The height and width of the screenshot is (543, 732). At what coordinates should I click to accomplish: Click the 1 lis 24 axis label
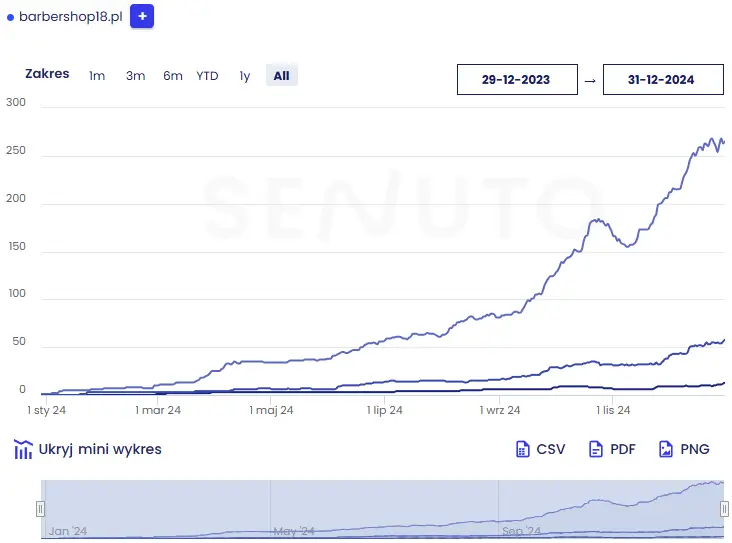613,410
